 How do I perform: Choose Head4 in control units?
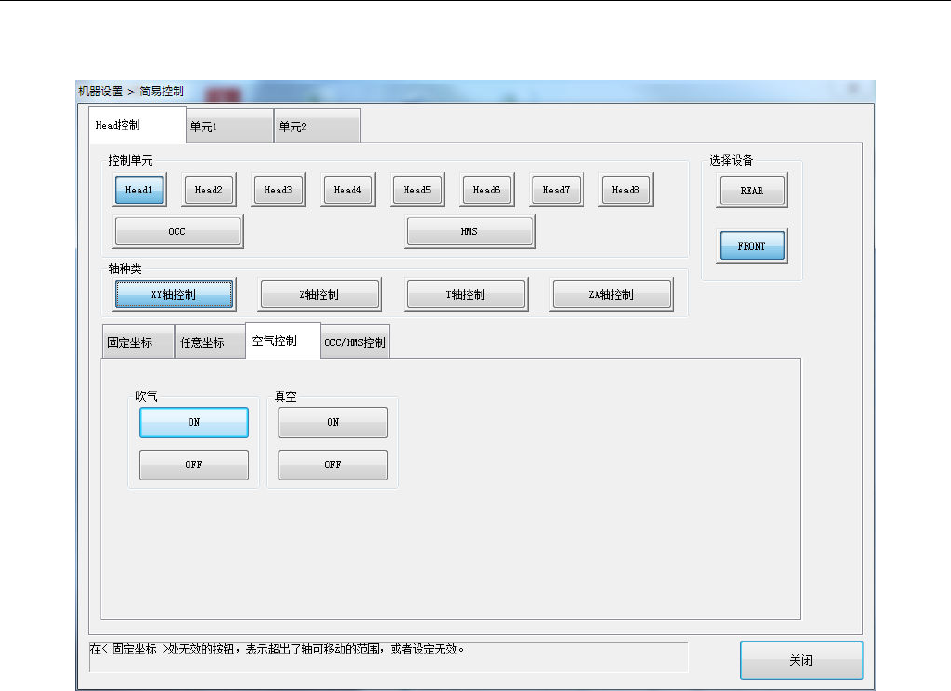click(348, 190)
